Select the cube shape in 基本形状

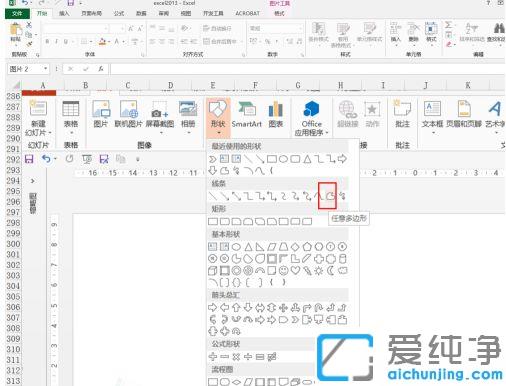[x=213, y=270]
